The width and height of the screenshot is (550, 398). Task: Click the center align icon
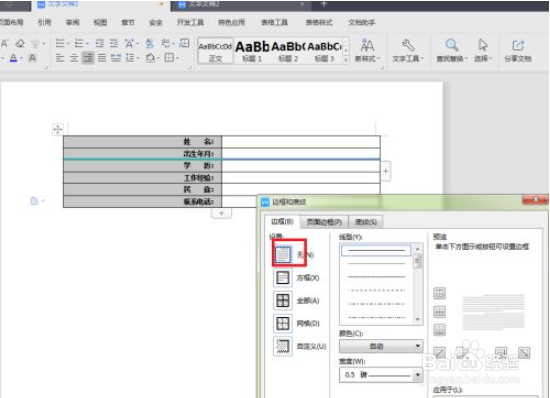tap(74, 58)
